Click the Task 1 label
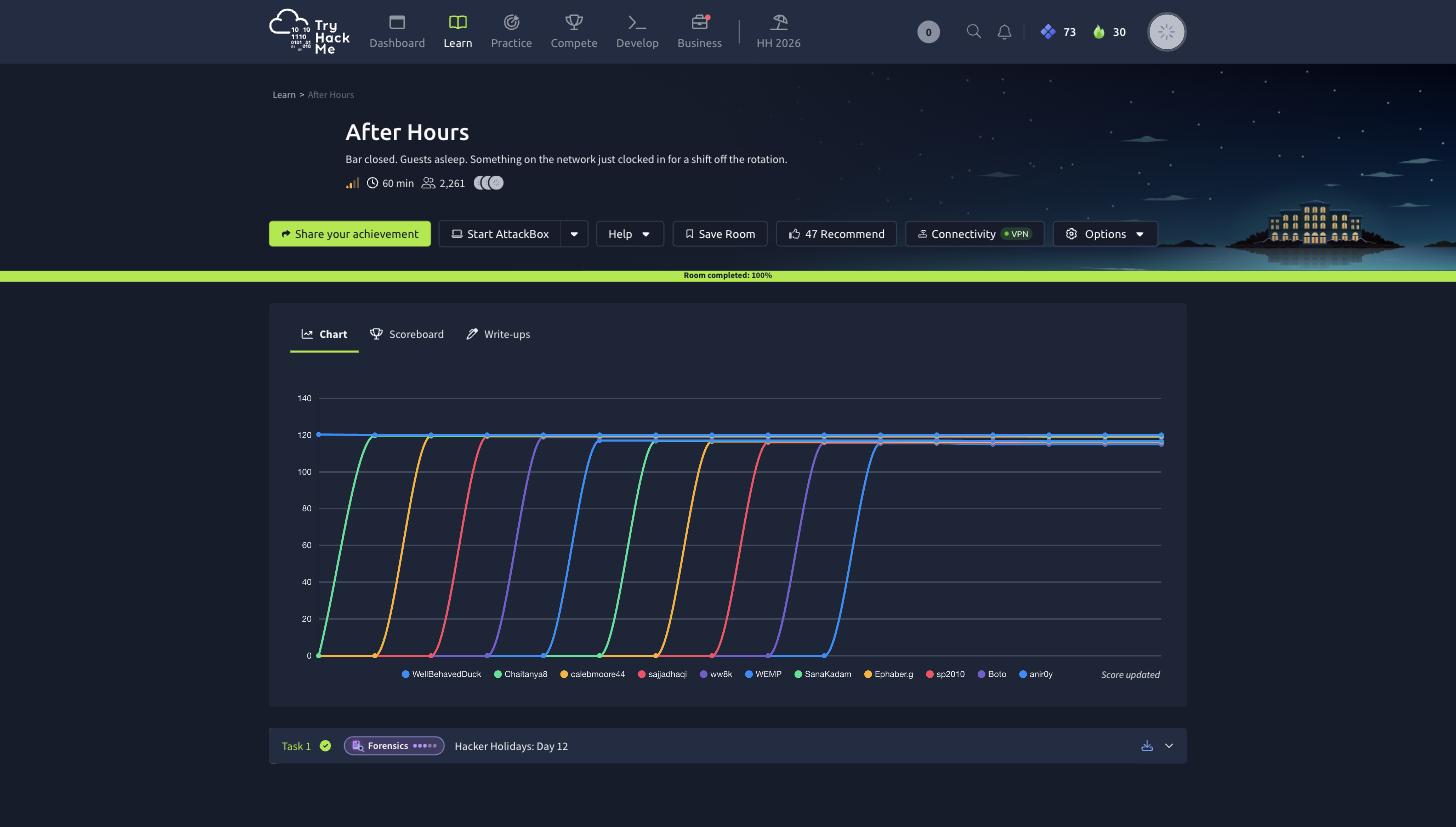Viewport: 1456px width, 827px height. [296, 746]
